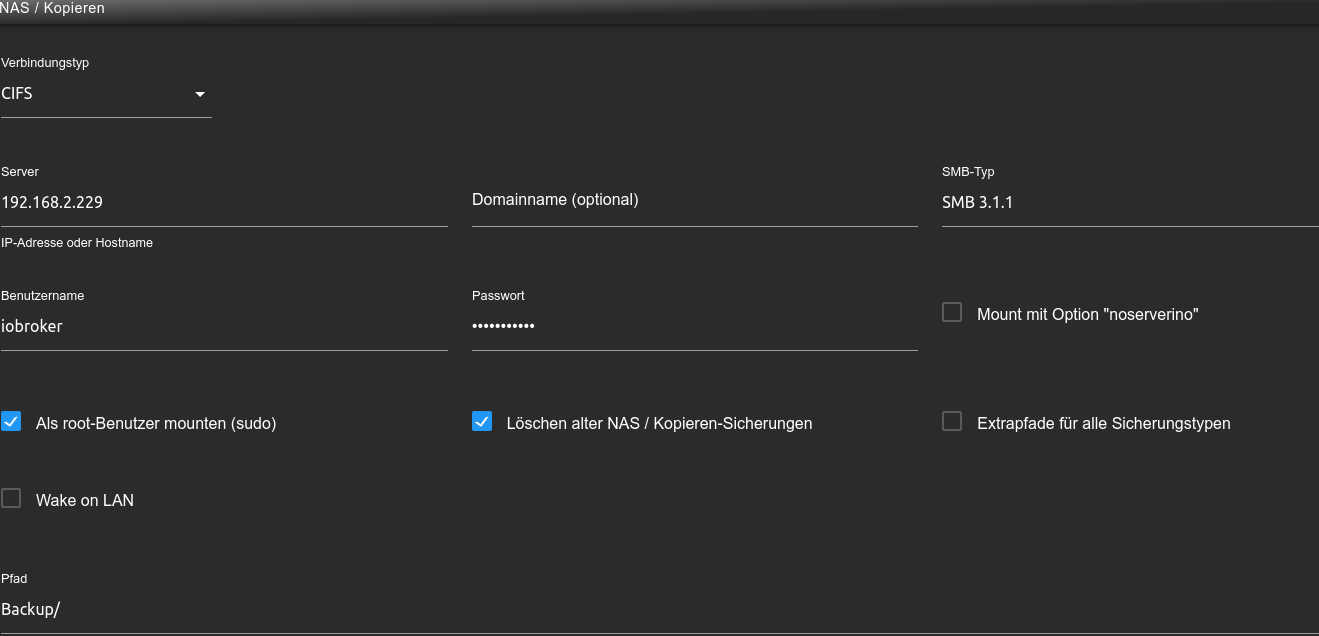Open the Verbindungstyp dropdown arrow
This screenshot has width=1319, height=636.
tap(200, 94)
